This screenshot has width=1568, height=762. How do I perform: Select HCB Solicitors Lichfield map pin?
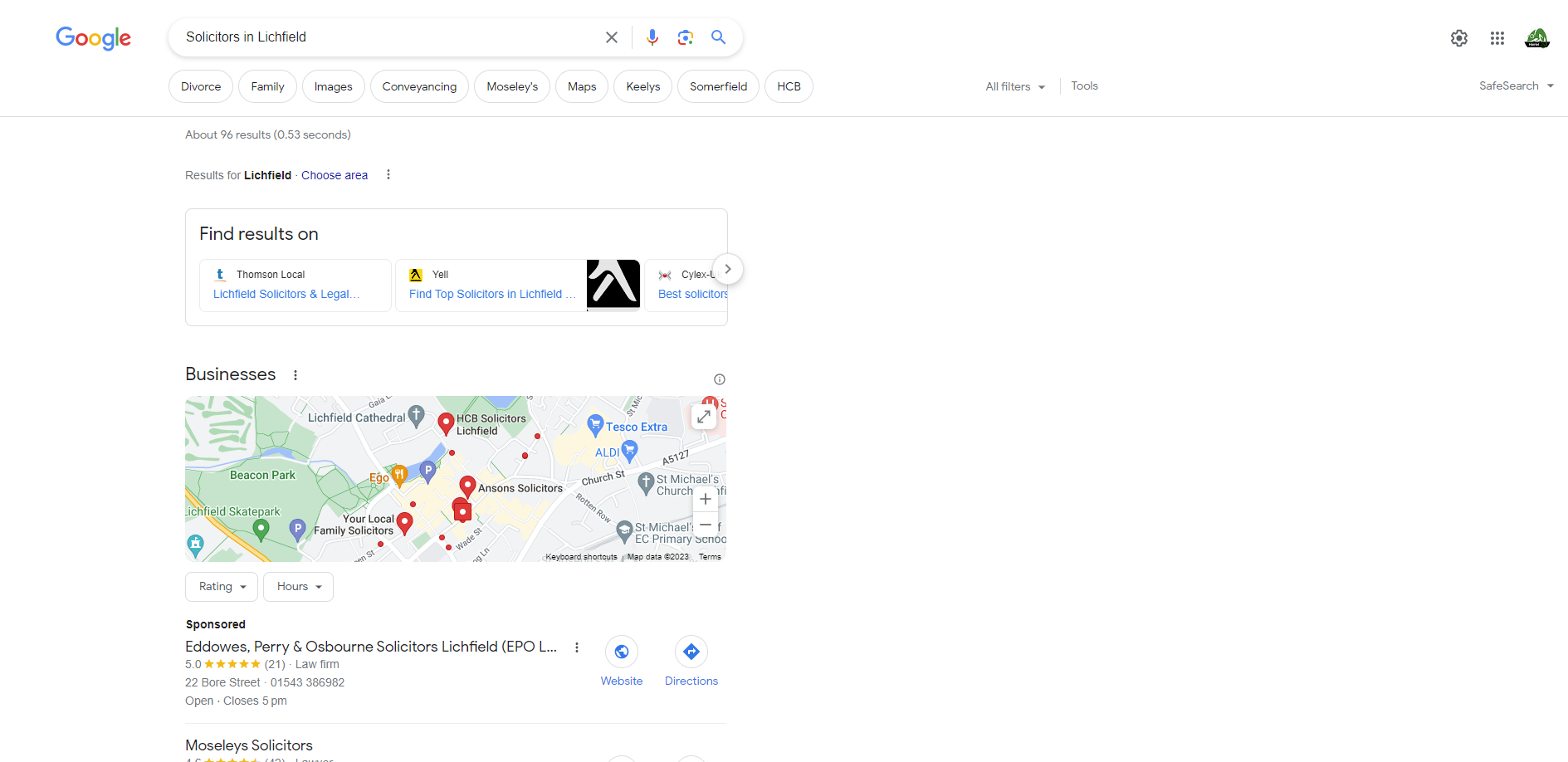446,423
